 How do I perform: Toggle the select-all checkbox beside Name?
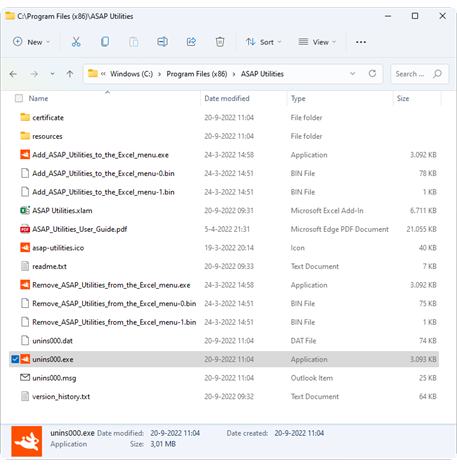pyautogui.click(x=19, y=98)
